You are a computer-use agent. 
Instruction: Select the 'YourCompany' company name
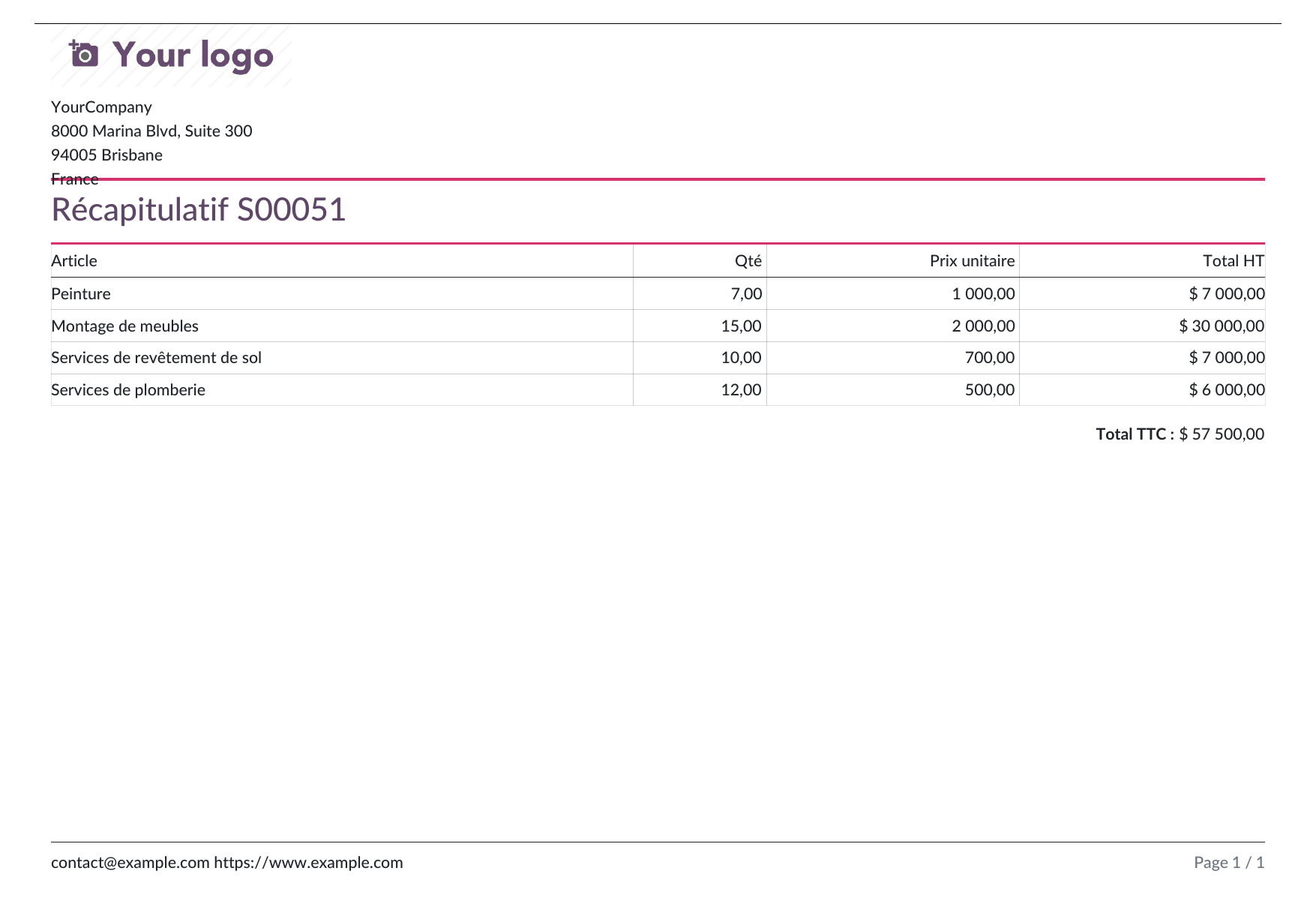[x=101, y=107]
